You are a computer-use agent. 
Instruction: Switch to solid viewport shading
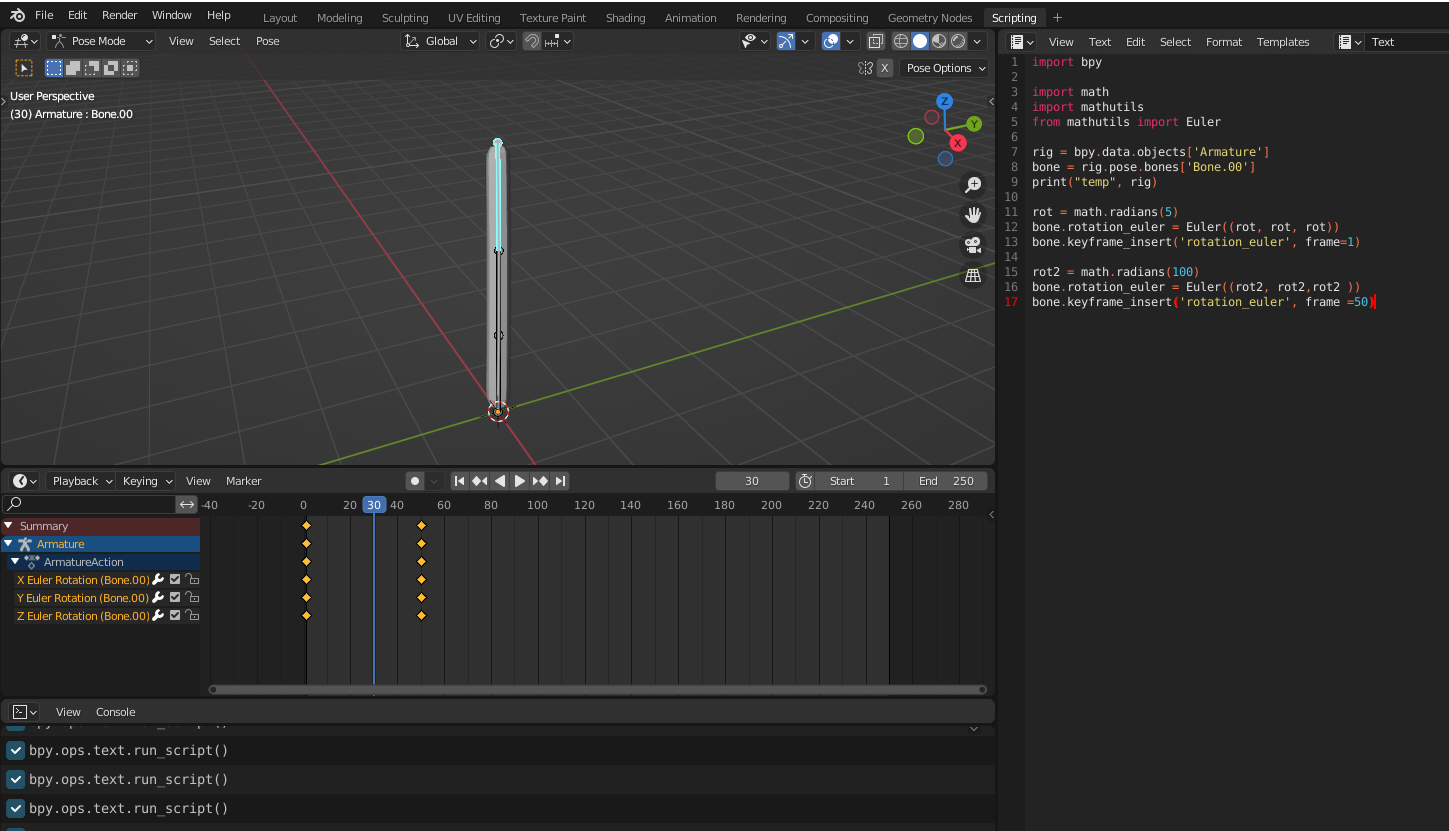[x=920, y=41]
